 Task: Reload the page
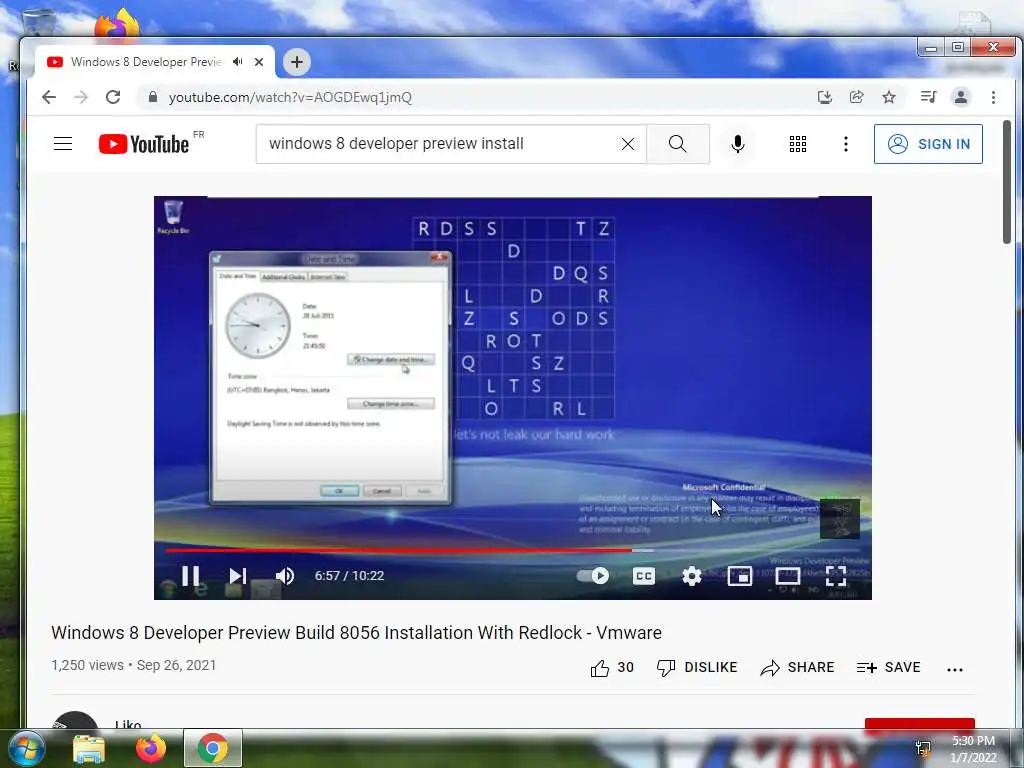113,97
